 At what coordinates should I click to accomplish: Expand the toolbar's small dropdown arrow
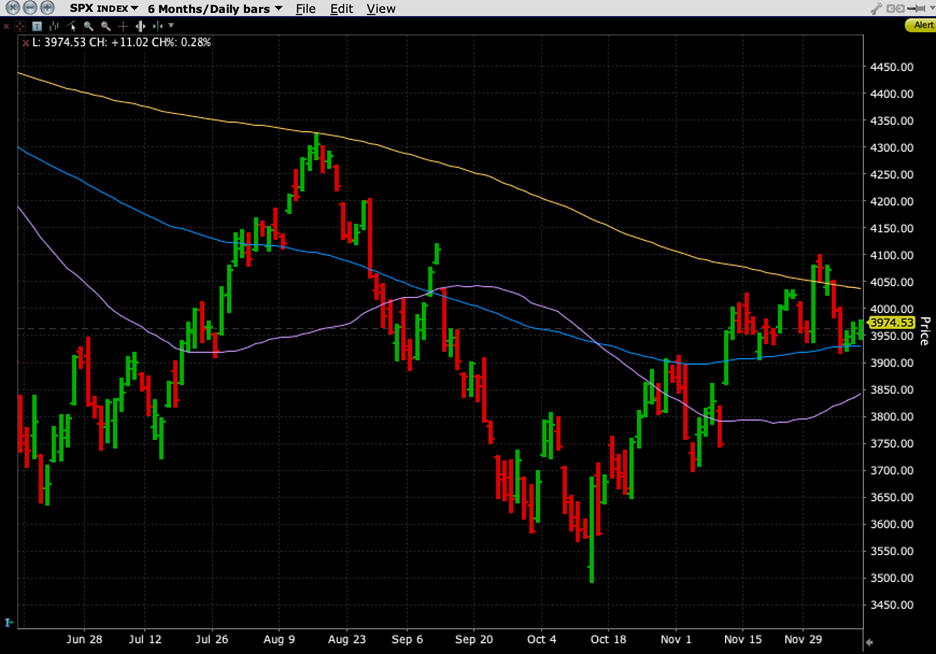171,26
